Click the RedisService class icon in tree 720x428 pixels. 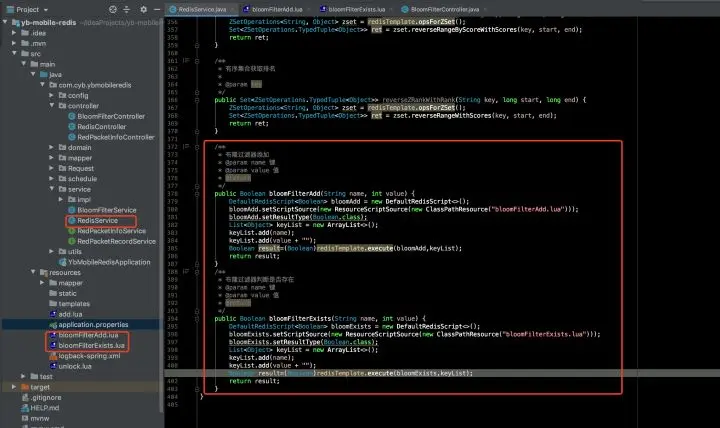coord(72,220)
